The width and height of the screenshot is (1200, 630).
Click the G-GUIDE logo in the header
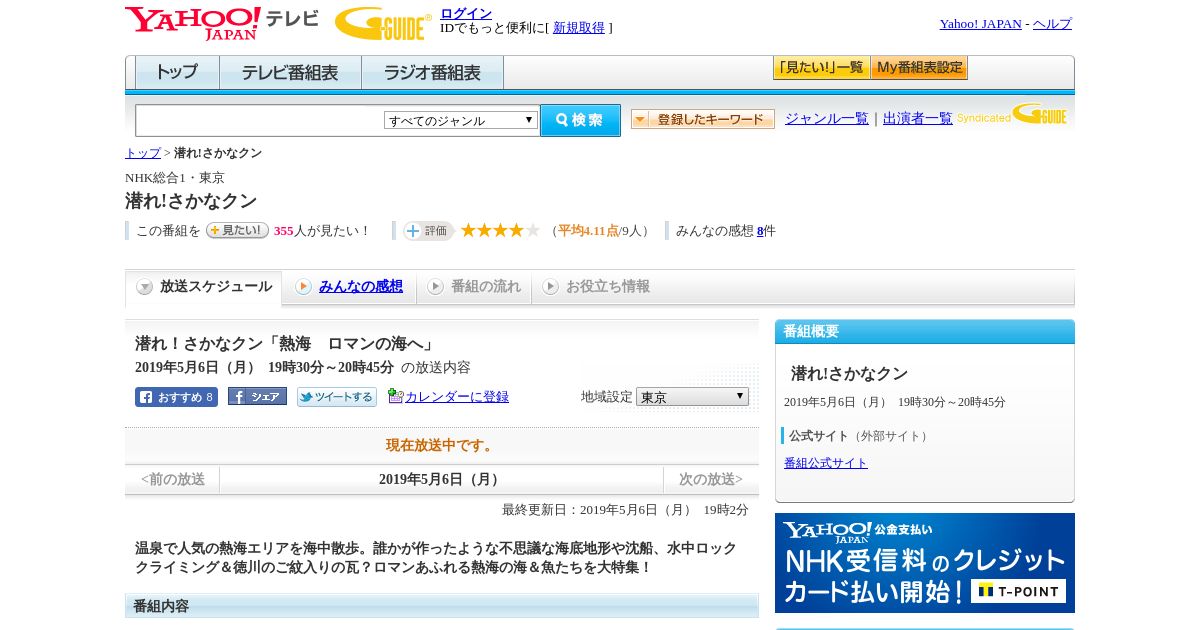[383, 23]
